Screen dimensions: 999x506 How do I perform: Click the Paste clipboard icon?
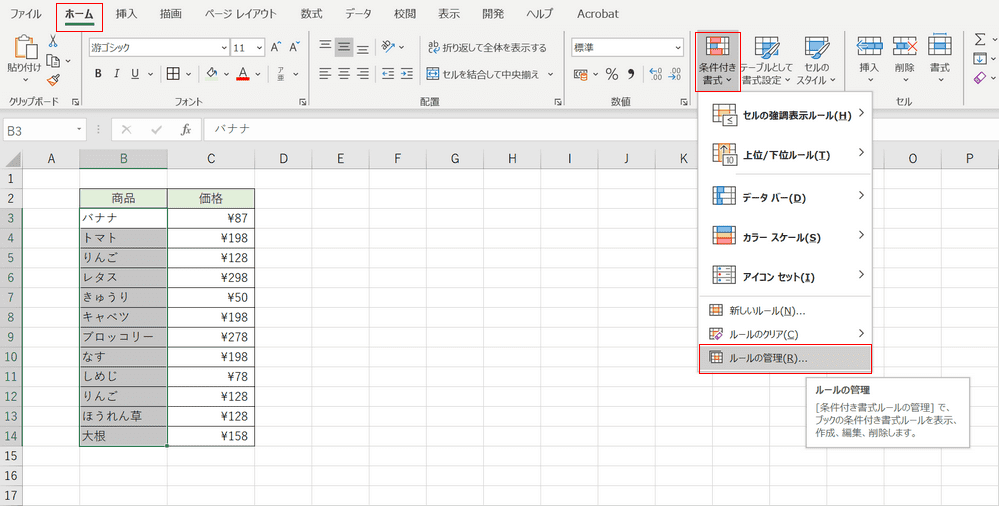point(25,47)
